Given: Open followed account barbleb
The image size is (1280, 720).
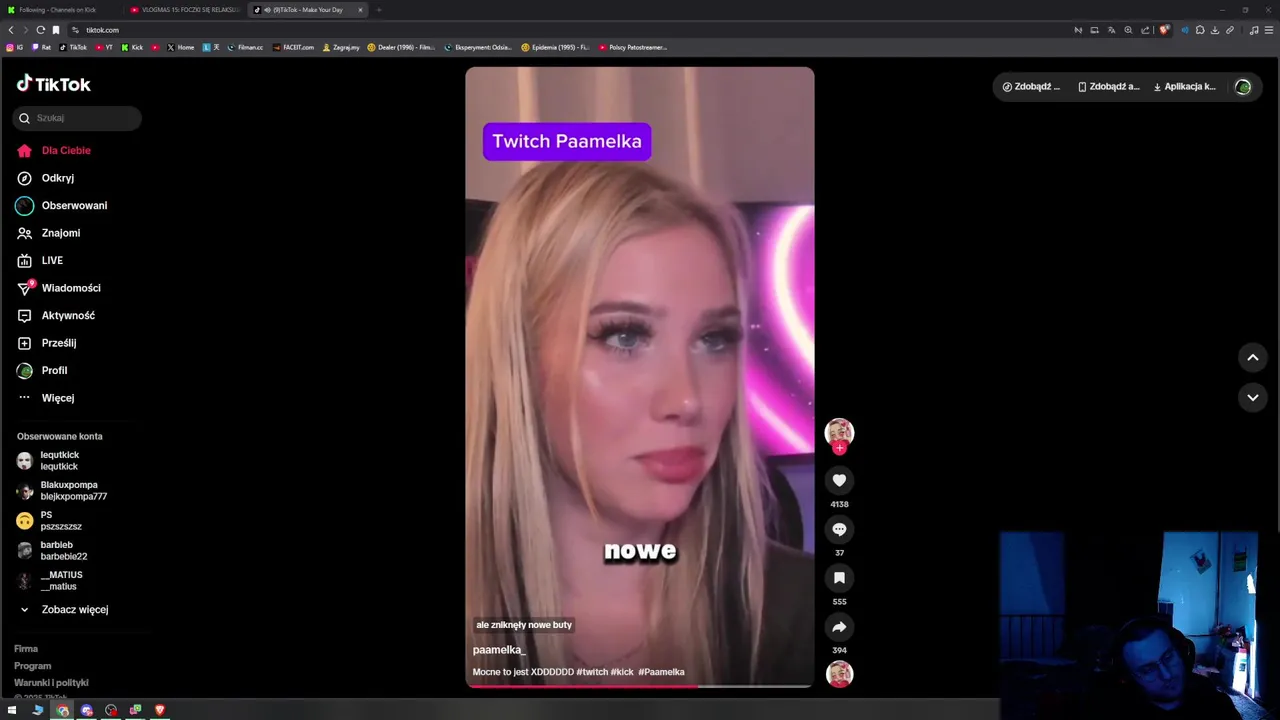Looking at the screenshot, I should [52, 551].
